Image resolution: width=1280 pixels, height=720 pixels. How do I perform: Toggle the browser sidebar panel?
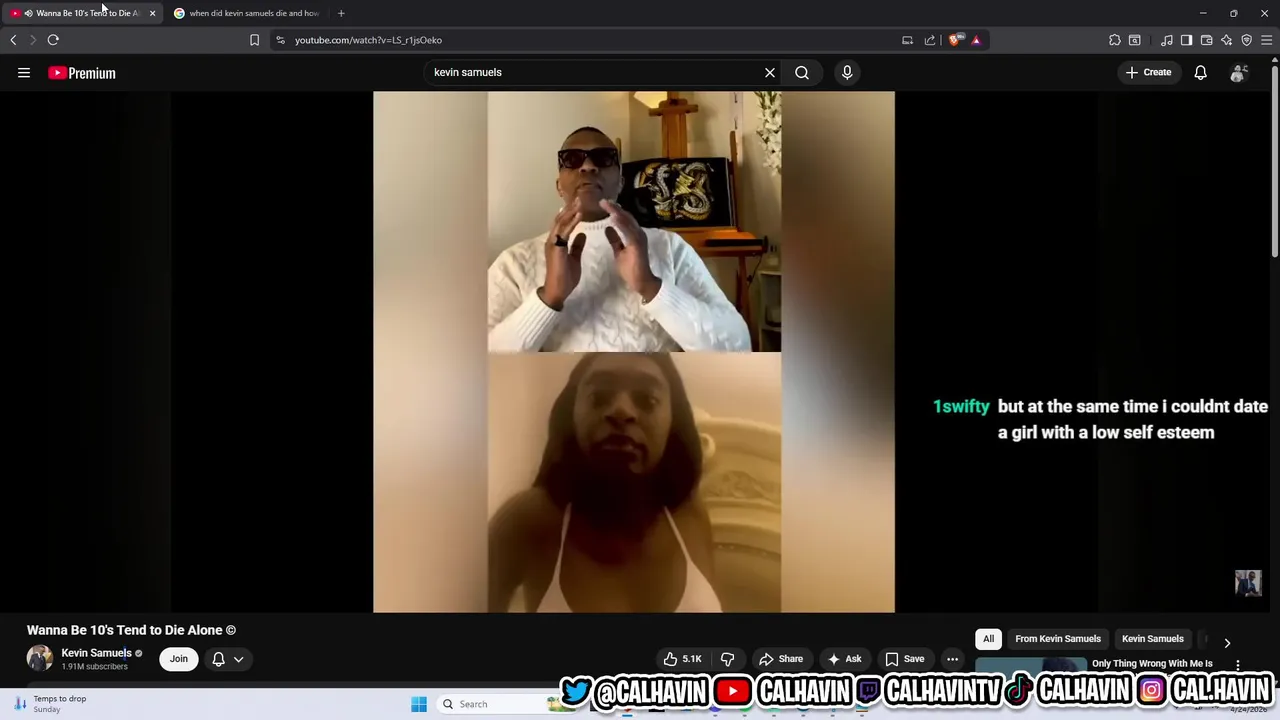coord(1186,40)
